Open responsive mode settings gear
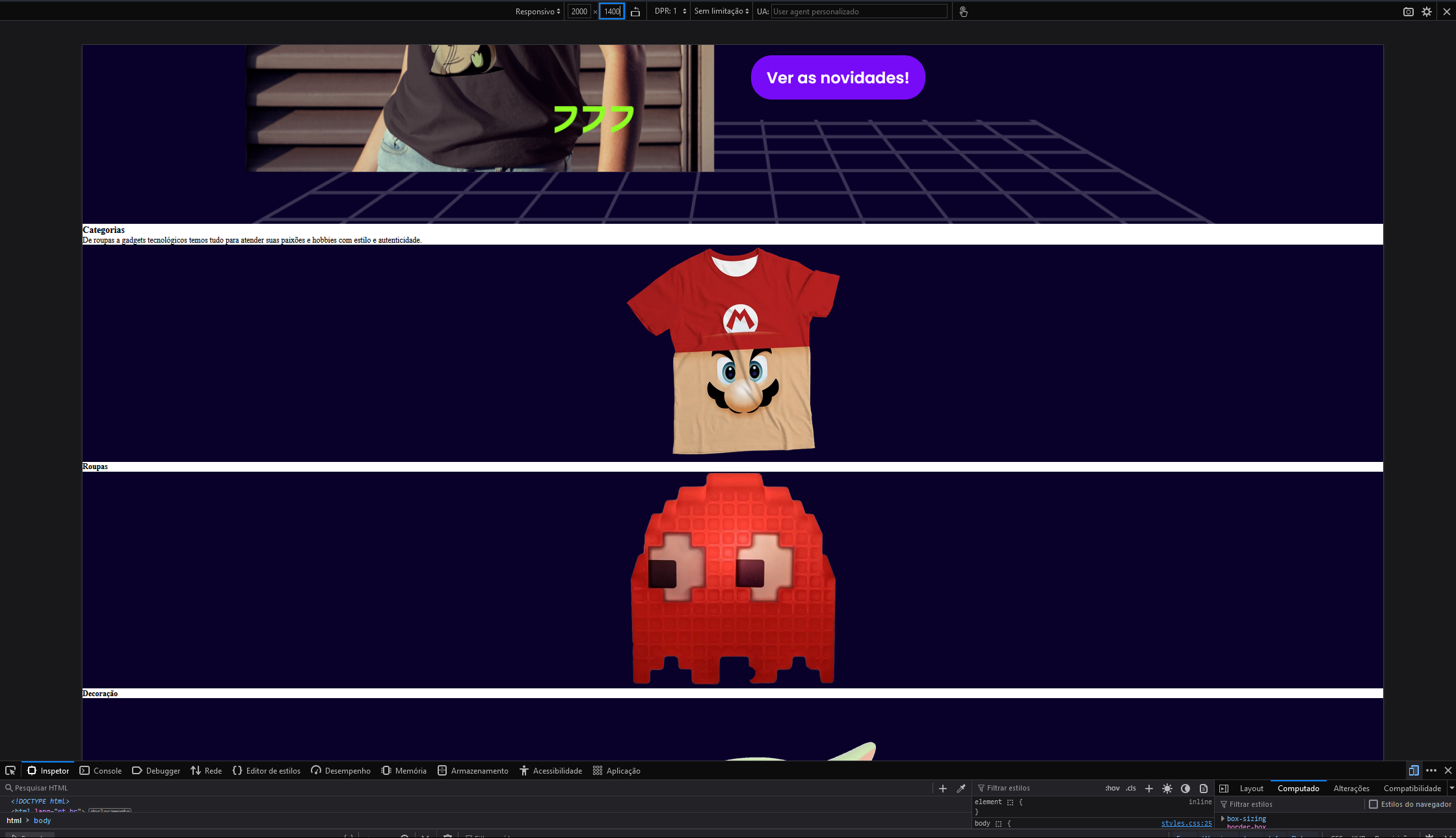Screen dimensions: 1456x838 coord(1427,12)
